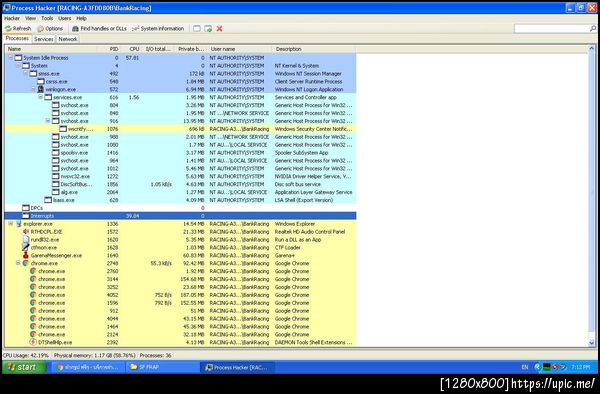Open the Hacker menu
The height and width of the screenshot is (394, 600).
(12, 18)
